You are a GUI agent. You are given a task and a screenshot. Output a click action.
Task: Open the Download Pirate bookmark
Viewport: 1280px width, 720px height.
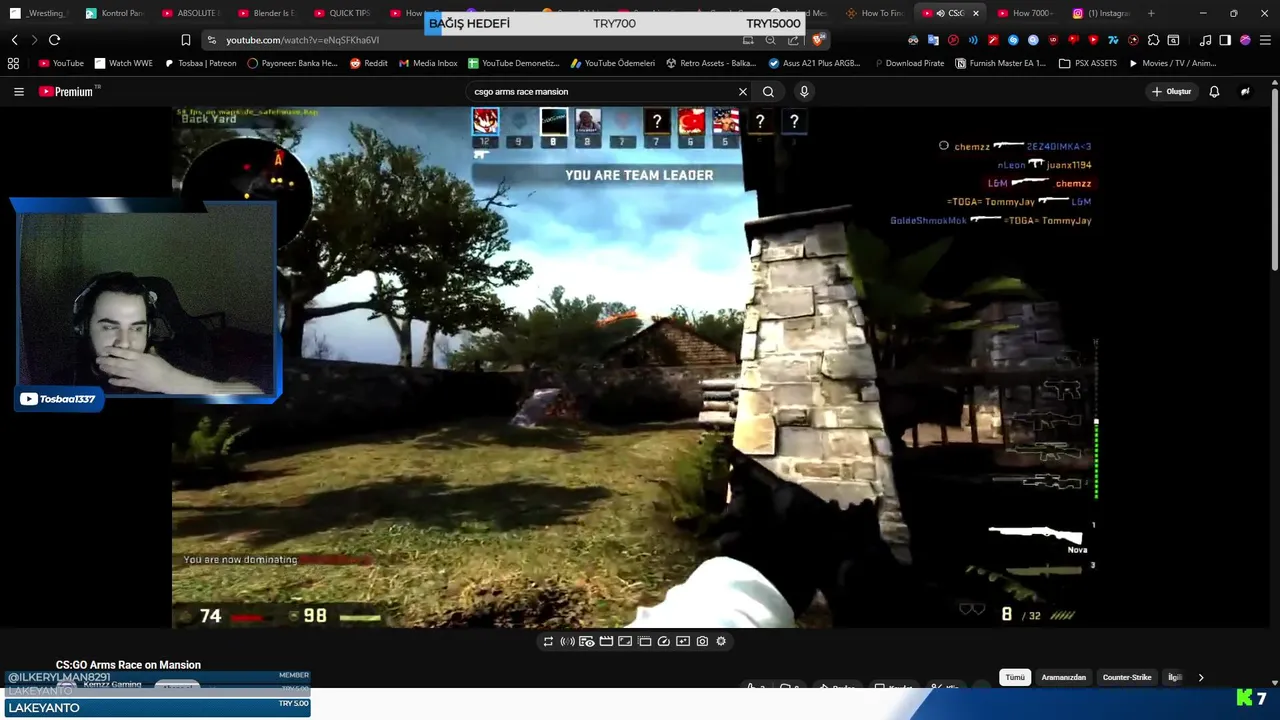908,63
